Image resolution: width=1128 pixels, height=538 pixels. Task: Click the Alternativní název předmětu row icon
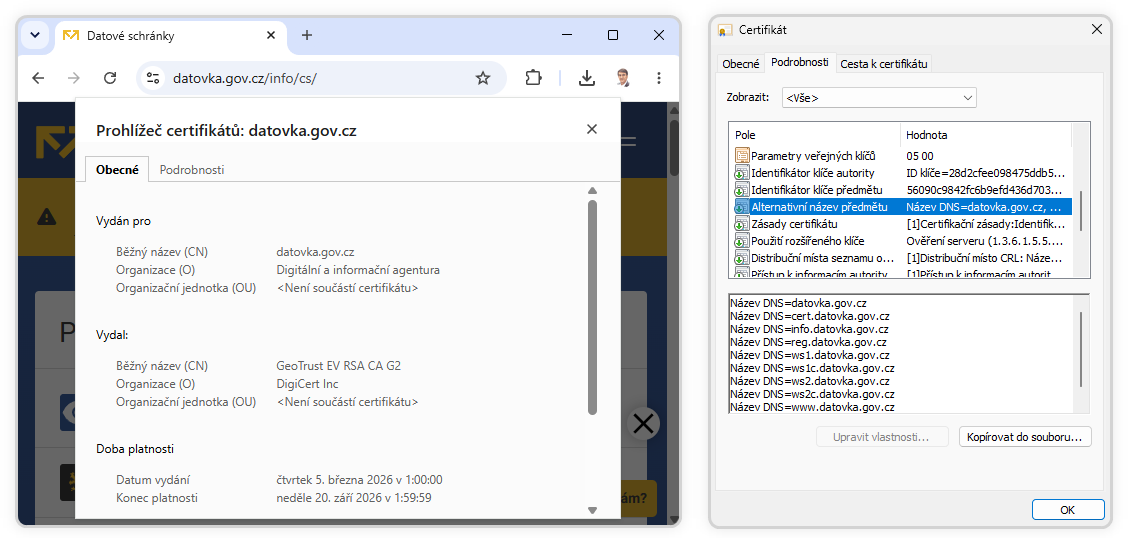pyautogui.click(x=742, y=207)
